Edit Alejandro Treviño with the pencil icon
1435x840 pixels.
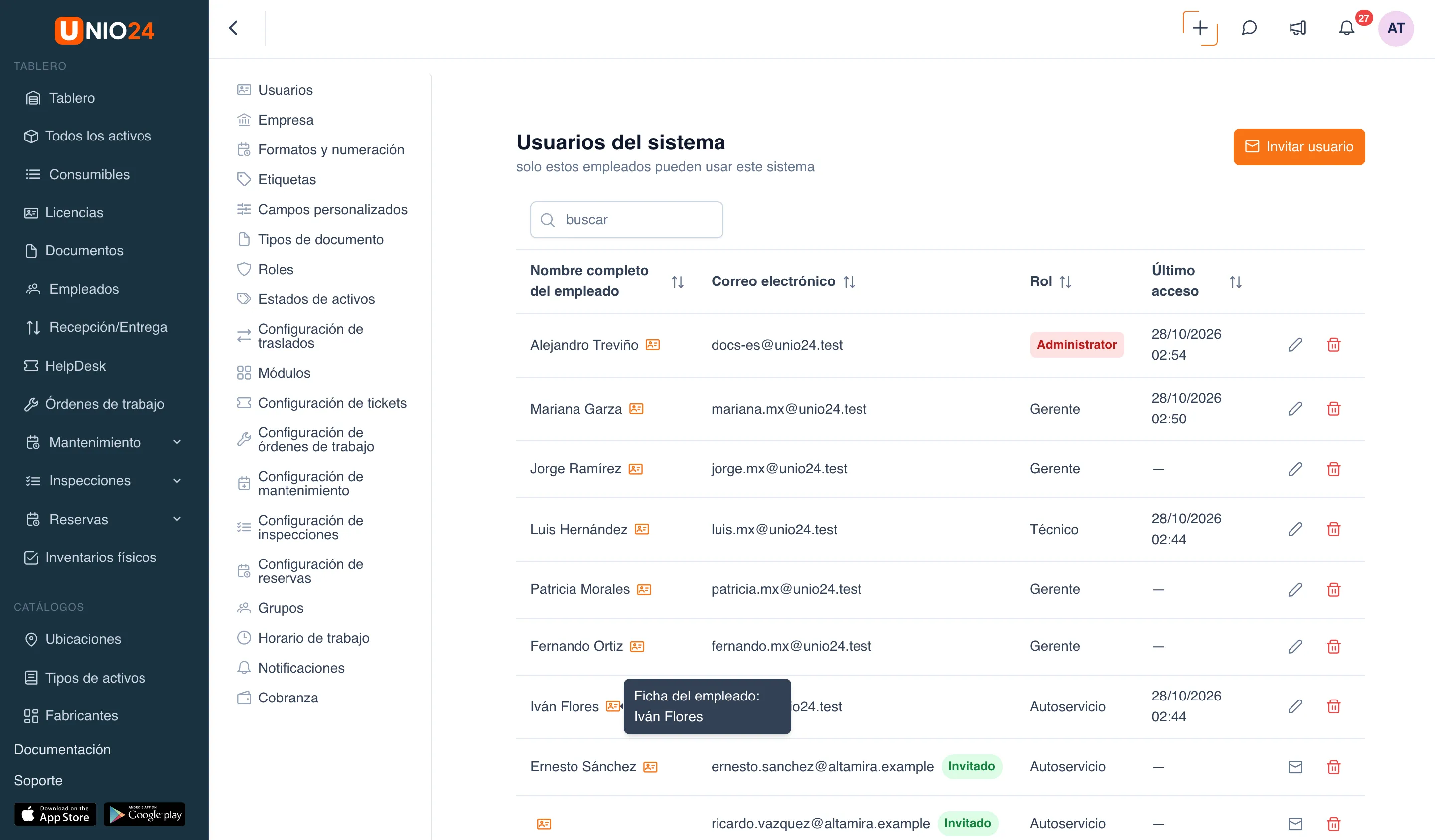(x=1295, y=345)
